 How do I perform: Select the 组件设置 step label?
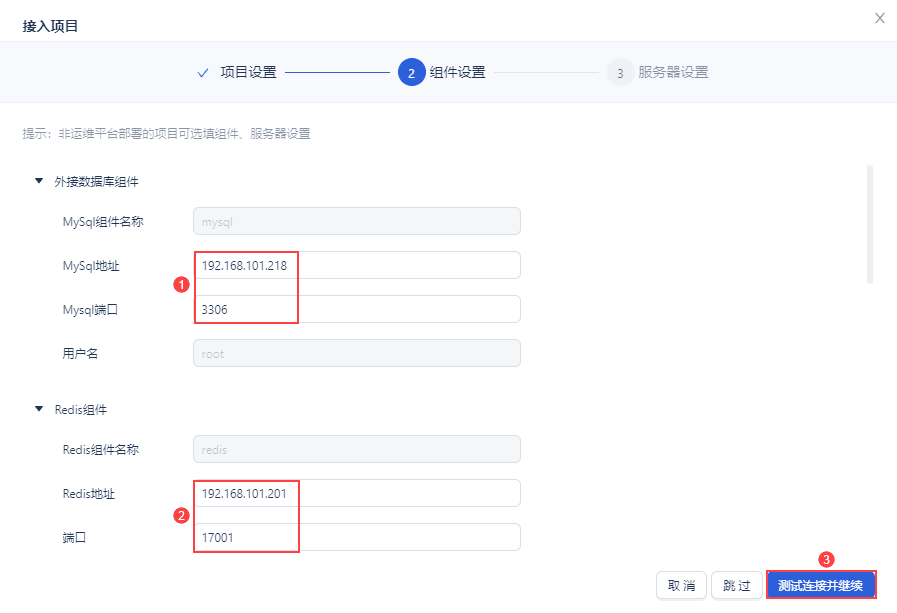[457, 72]
